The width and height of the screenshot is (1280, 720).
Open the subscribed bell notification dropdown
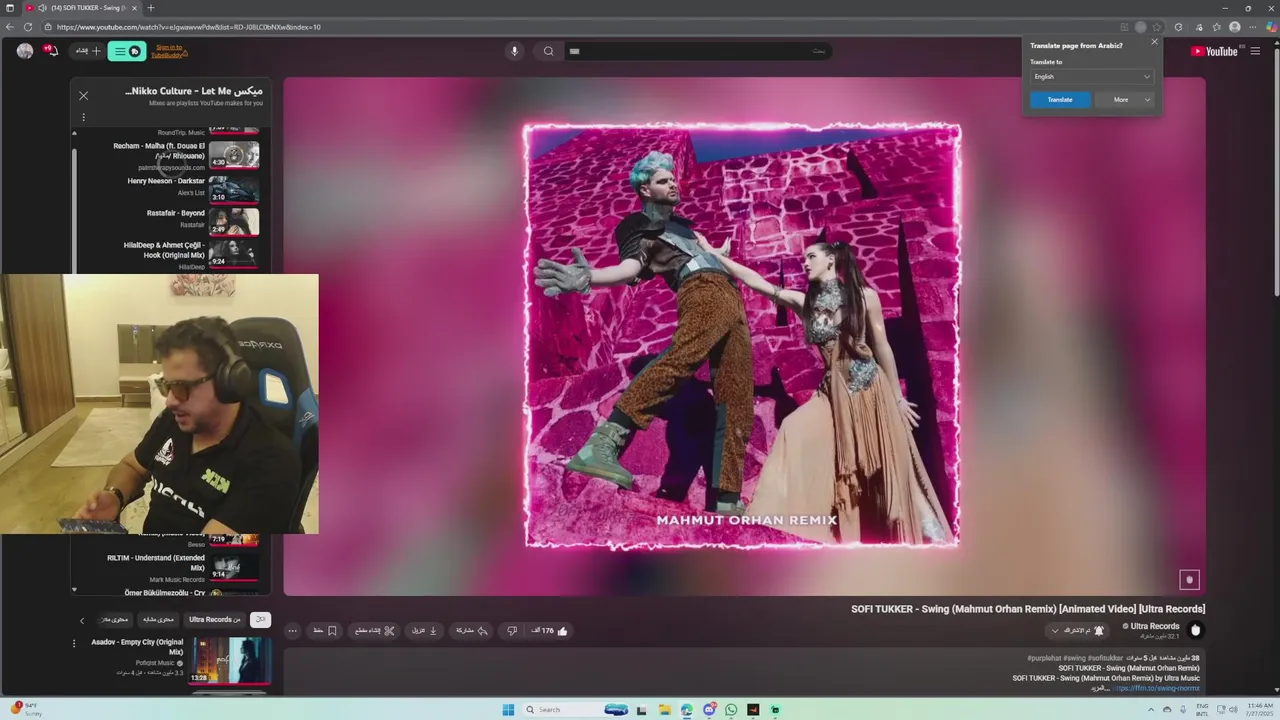pyautogui.click(x=1078, y=631)
